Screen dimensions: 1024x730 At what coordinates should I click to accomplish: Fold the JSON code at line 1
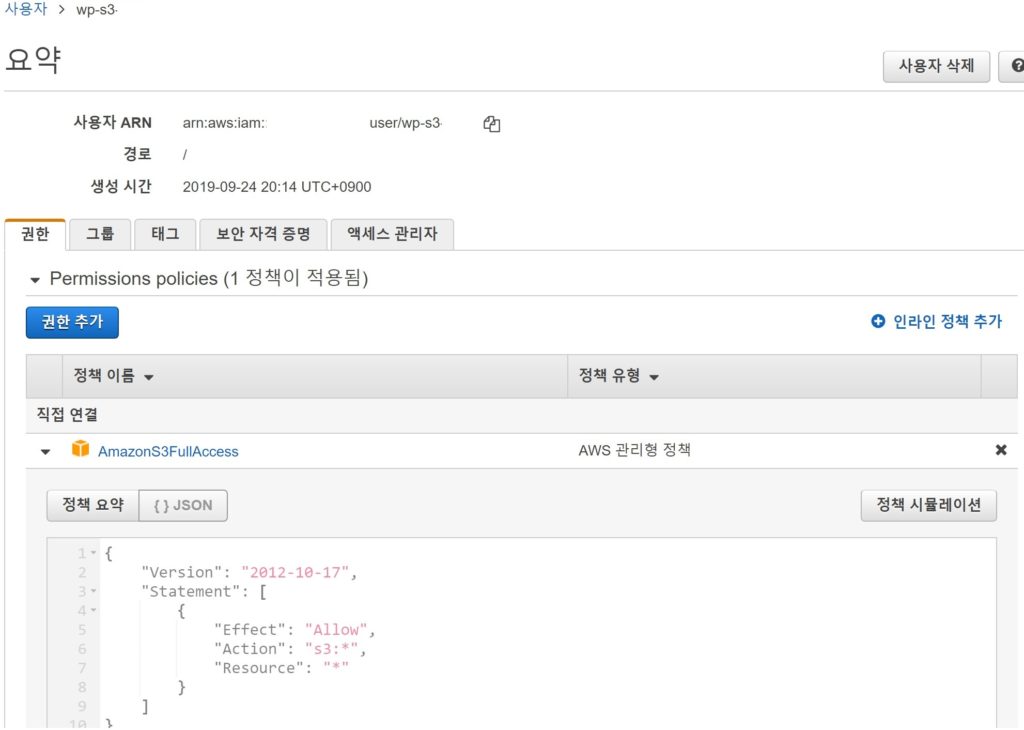click(93, 554)
